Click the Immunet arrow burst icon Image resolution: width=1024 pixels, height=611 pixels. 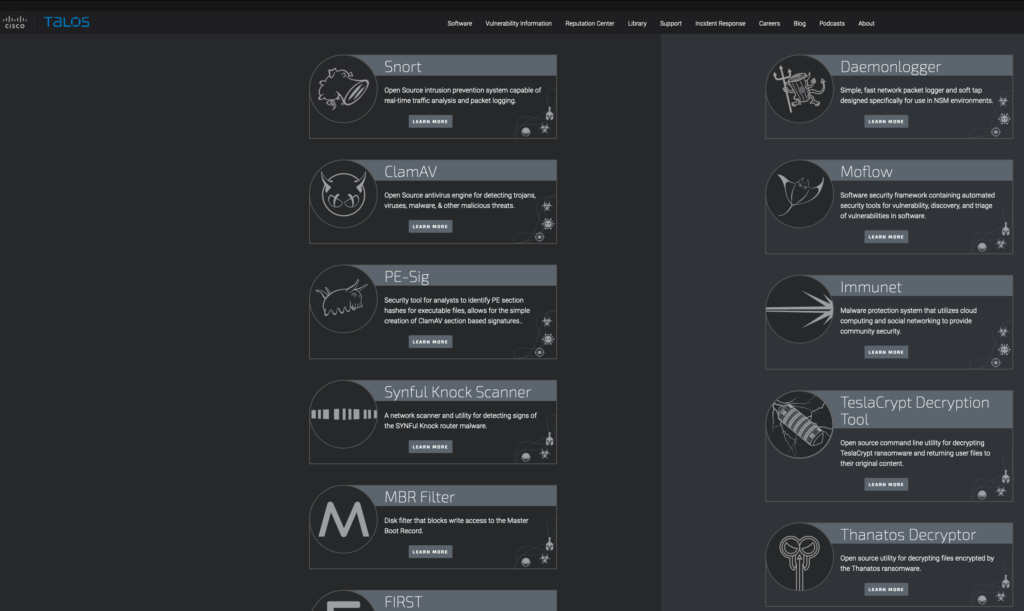800,309
